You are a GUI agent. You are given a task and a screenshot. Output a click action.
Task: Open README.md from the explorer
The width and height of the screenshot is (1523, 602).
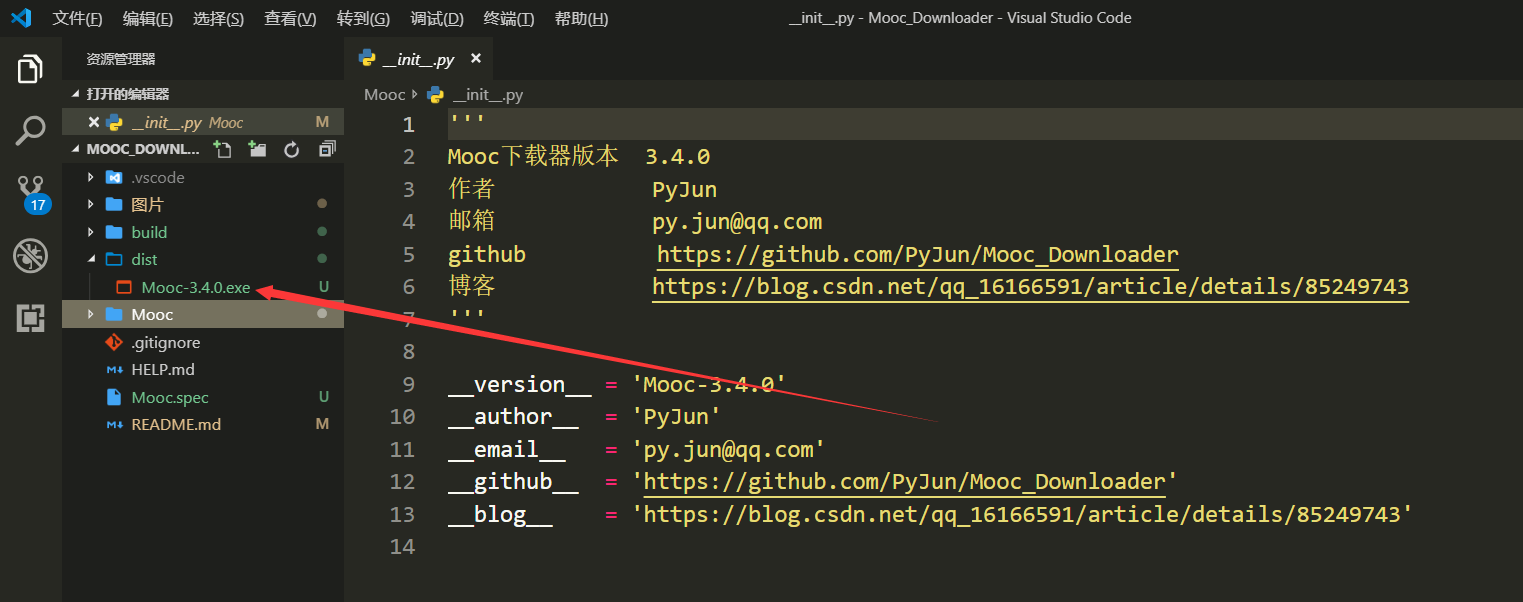point(175,424)
